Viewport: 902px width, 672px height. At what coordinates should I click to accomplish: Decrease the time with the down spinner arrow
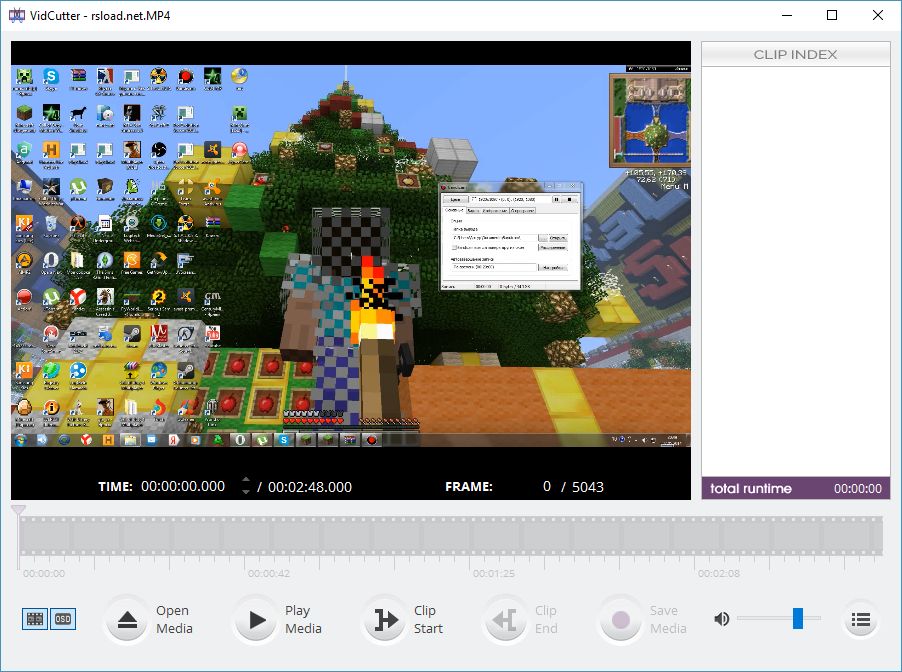pos(246,492)
